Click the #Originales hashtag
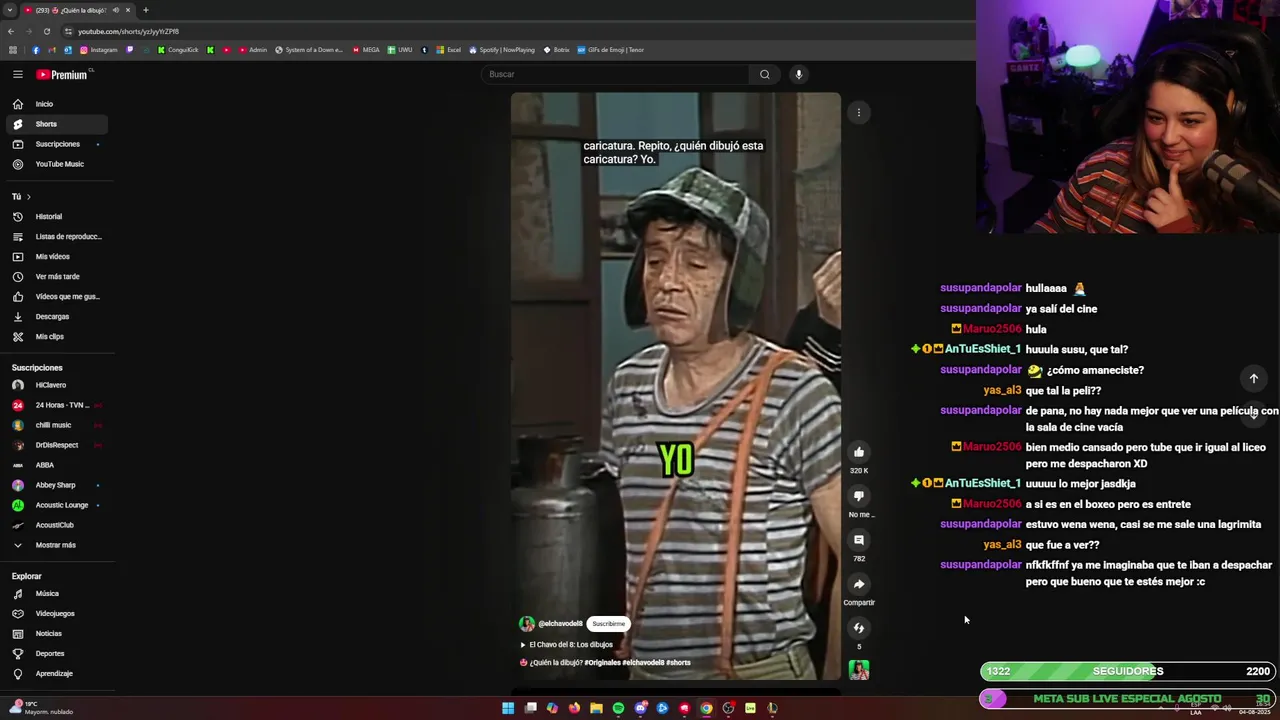Viewport: 1280px width, 720px height. 602,662
